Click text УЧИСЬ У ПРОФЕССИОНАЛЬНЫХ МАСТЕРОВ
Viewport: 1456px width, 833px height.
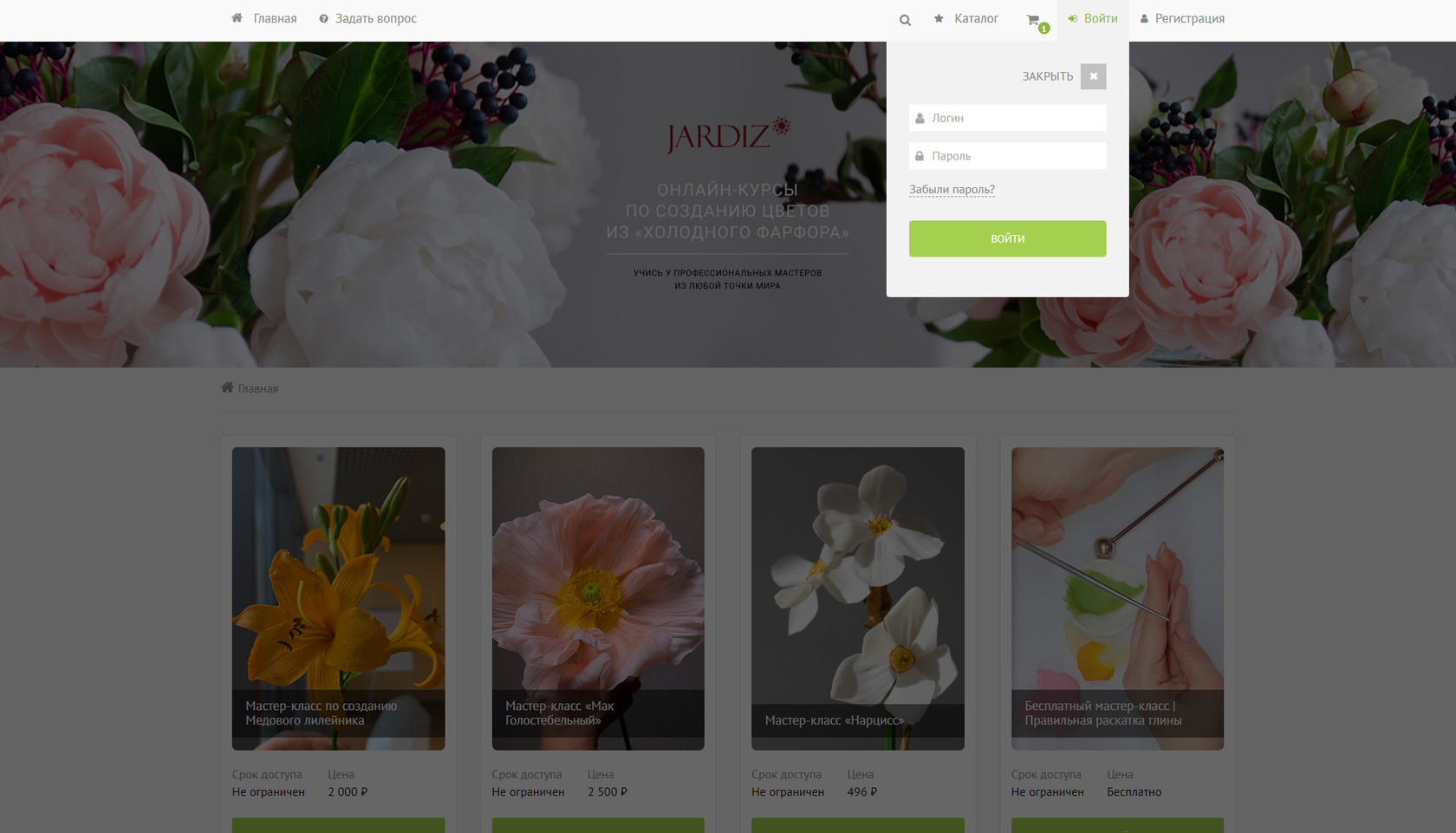point(727,272)
